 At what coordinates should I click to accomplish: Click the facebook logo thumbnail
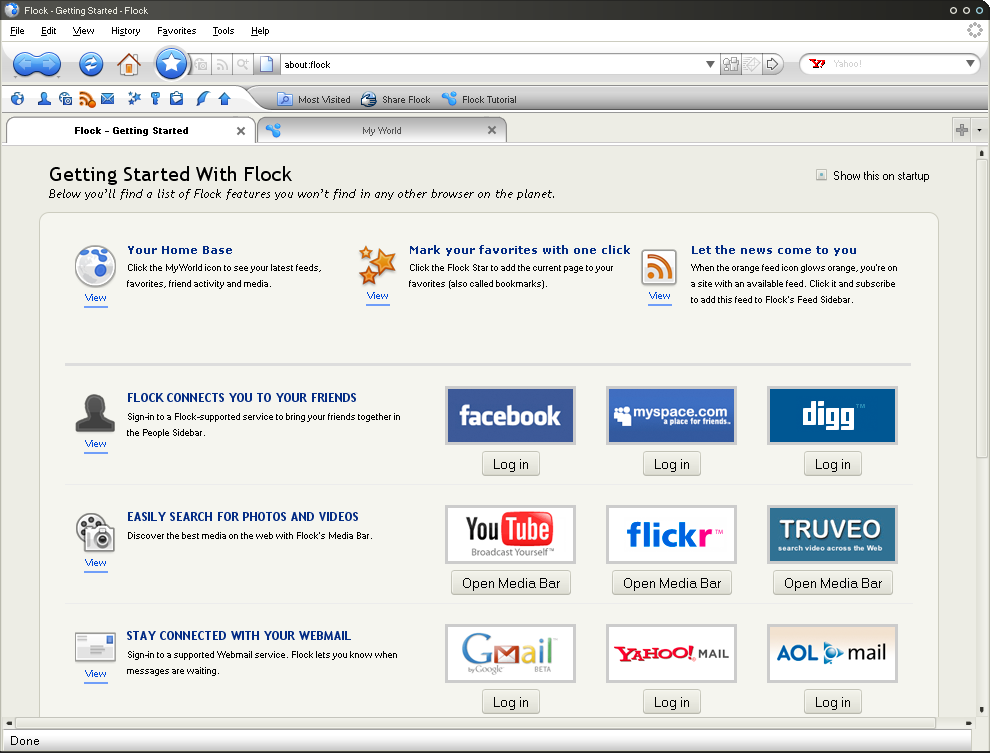510,415
